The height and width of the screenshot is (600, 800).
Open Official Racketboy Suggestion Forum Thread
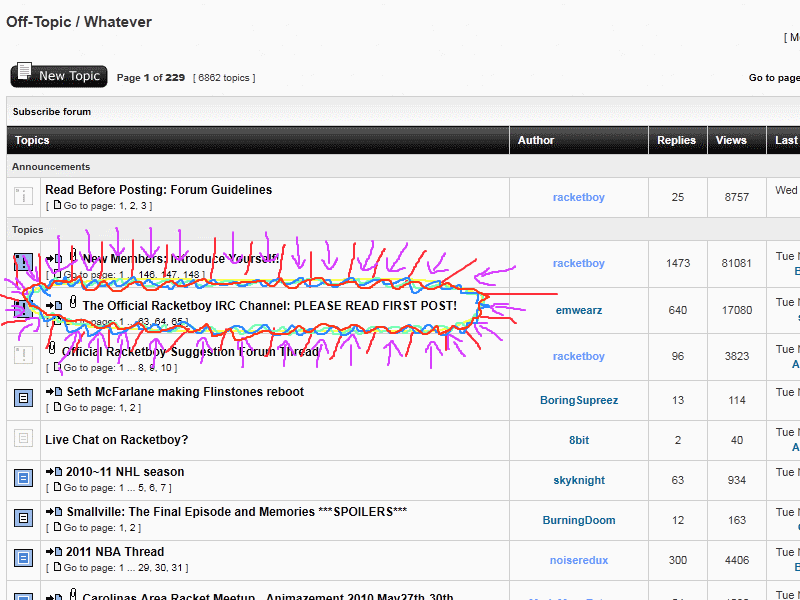pyautogui.click(x=190, y=352)
